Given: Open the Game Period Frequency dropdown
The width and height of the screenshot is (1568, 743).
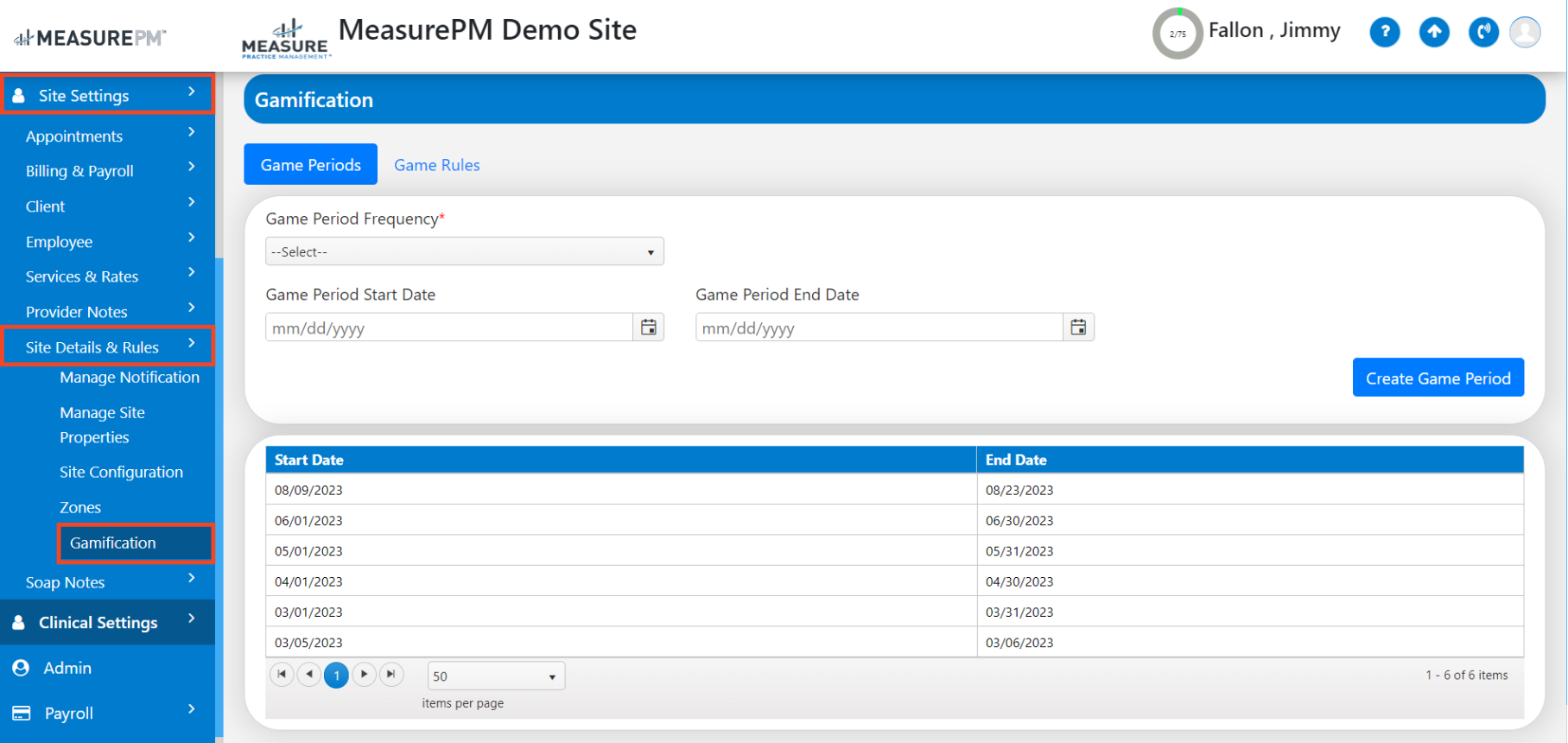Looking at the screenshot, I should [x=465, y=251].
